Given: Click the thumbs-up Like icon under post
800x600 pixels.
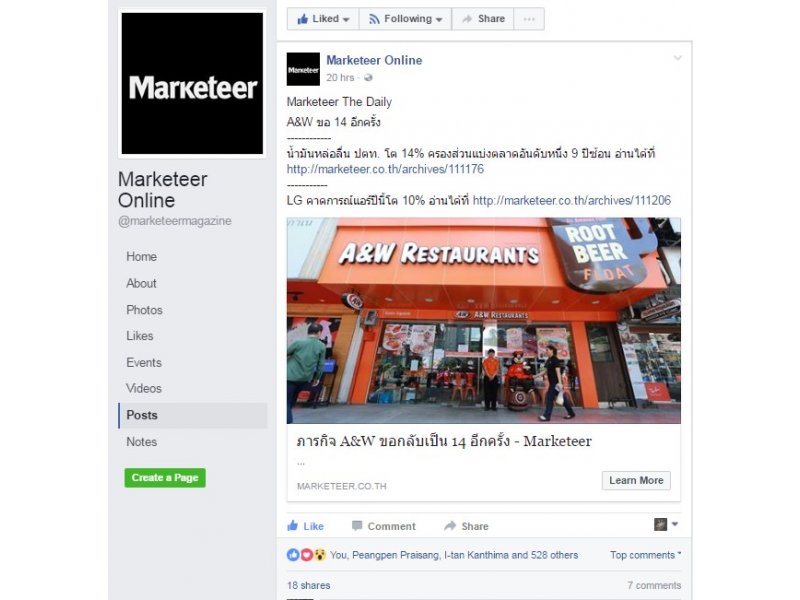Looking at the screenshot, I should 292,526.
